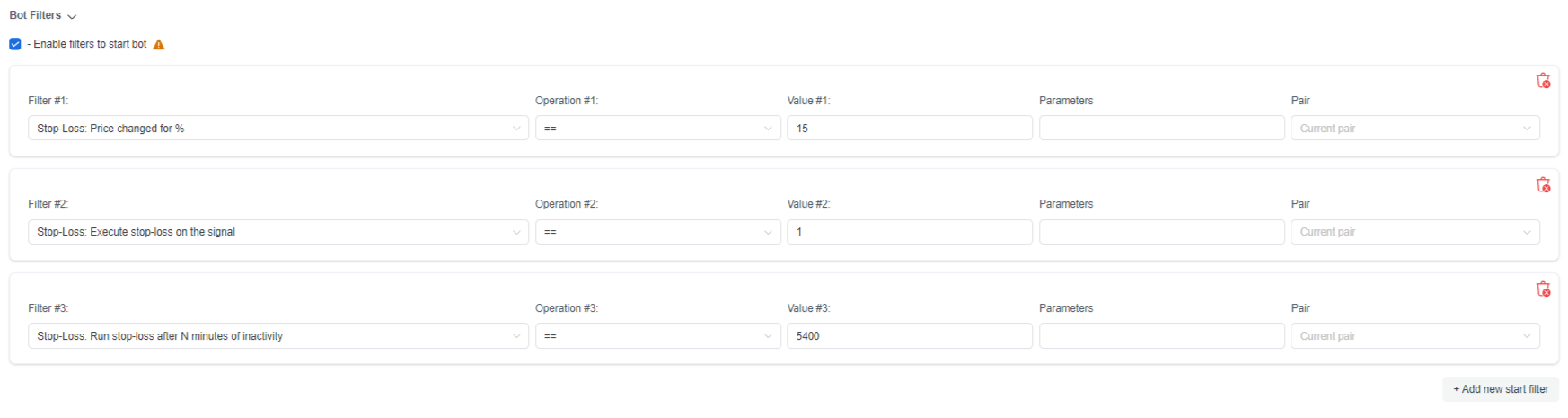Click the Parameters field of Filter #1
This screenshot has width=1568, height=418.
click(1161, 129)
